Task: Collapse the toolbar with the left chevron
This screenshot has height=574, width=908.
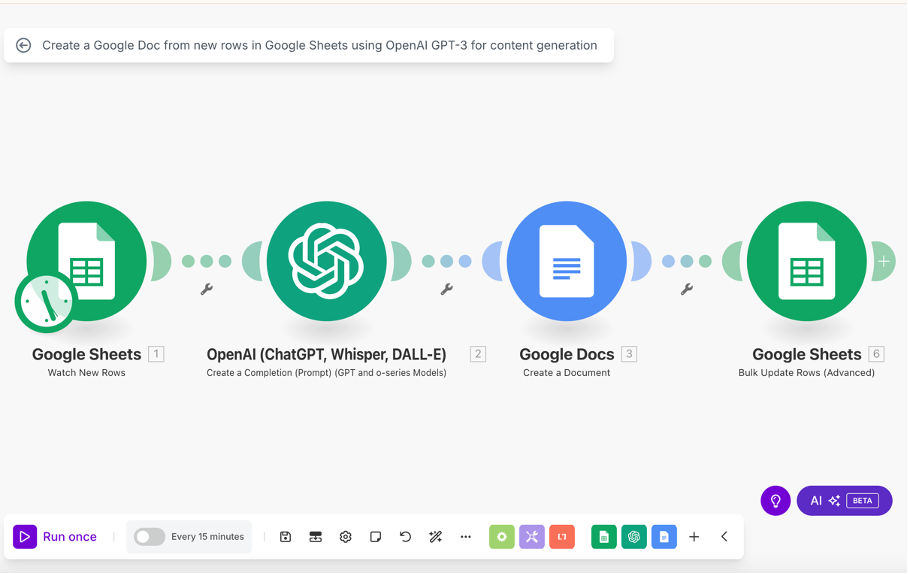Action: click(724, 537)
